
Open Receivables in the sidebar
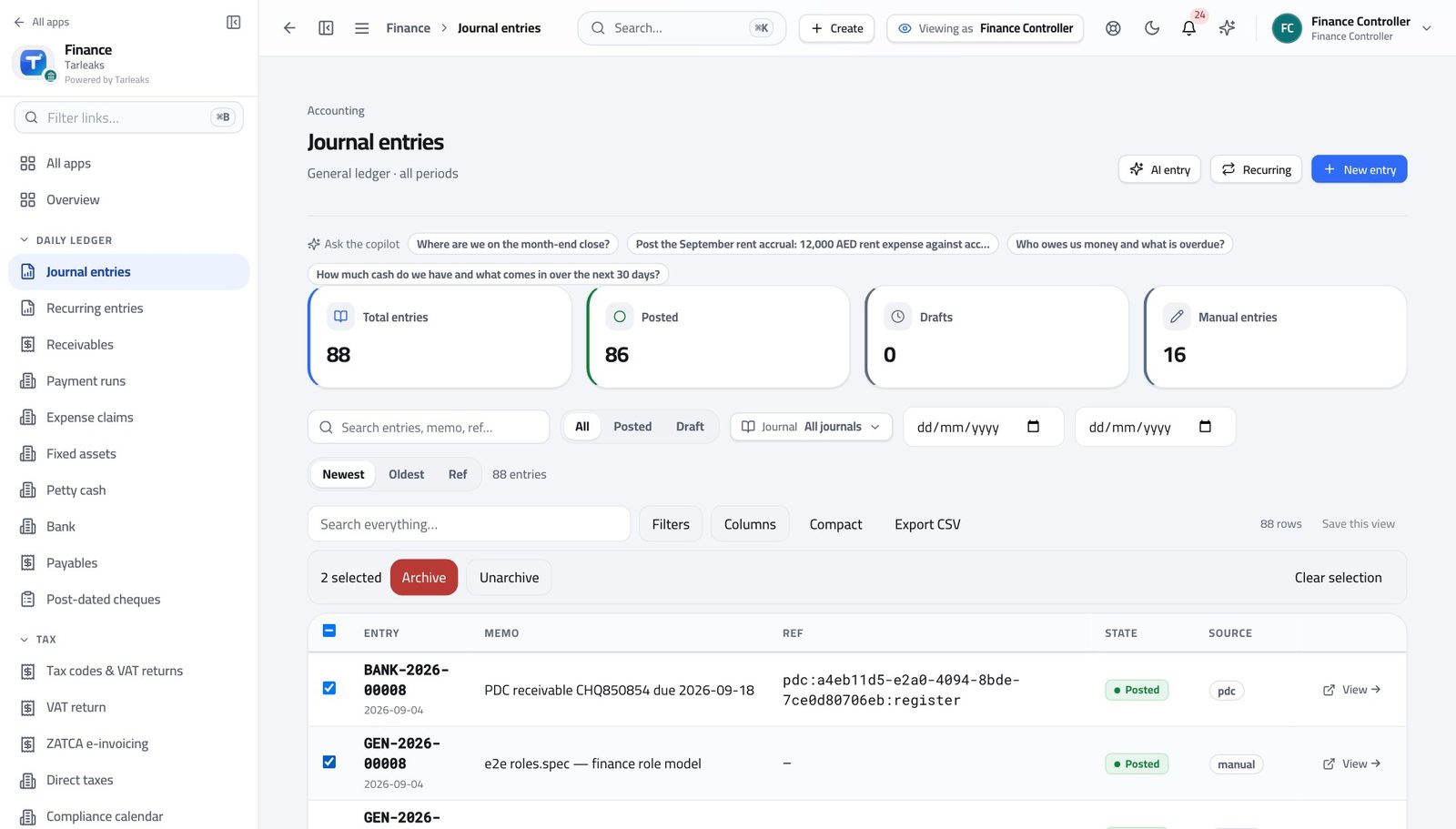coord(128,345)
